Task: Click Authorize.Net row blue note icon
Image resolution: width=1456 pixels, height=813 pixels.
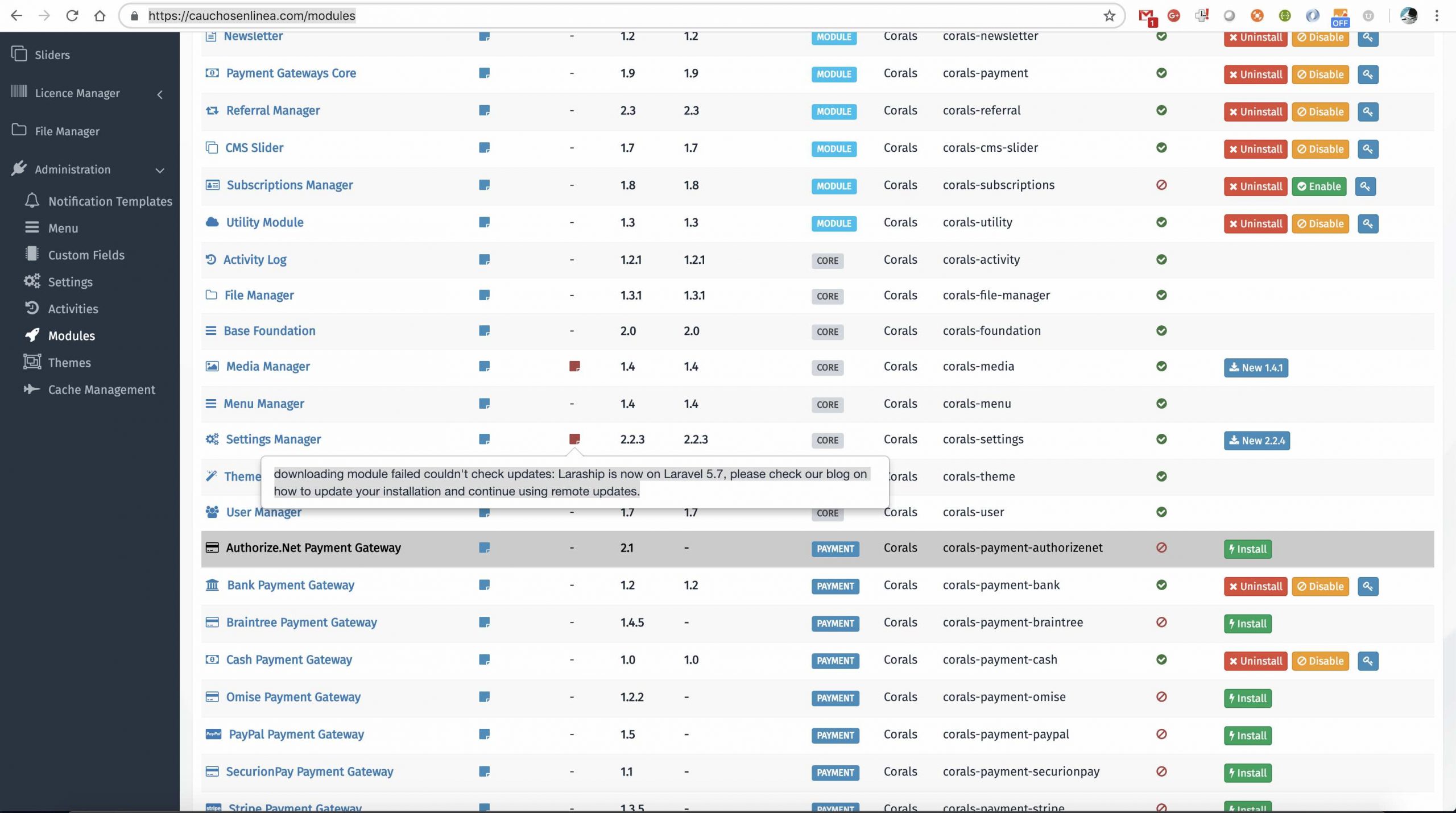Action: pos(484,547)
